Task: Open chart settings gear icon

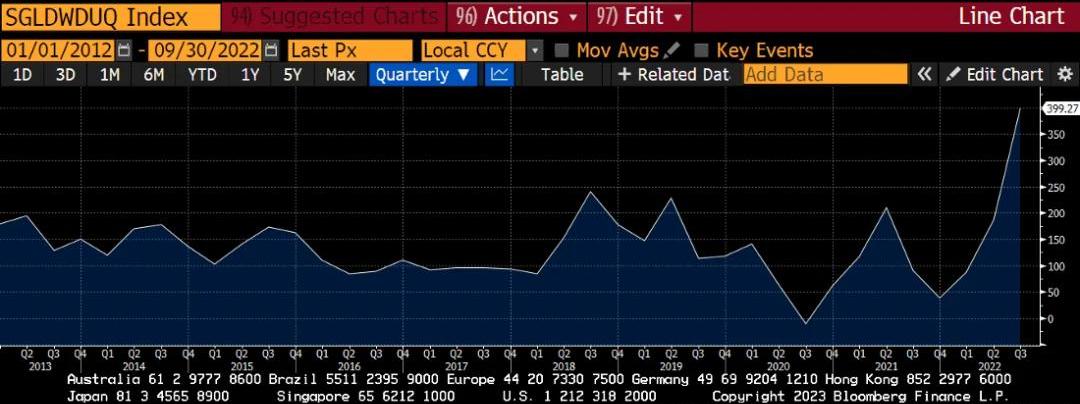Action: [x=1064, y=74]
